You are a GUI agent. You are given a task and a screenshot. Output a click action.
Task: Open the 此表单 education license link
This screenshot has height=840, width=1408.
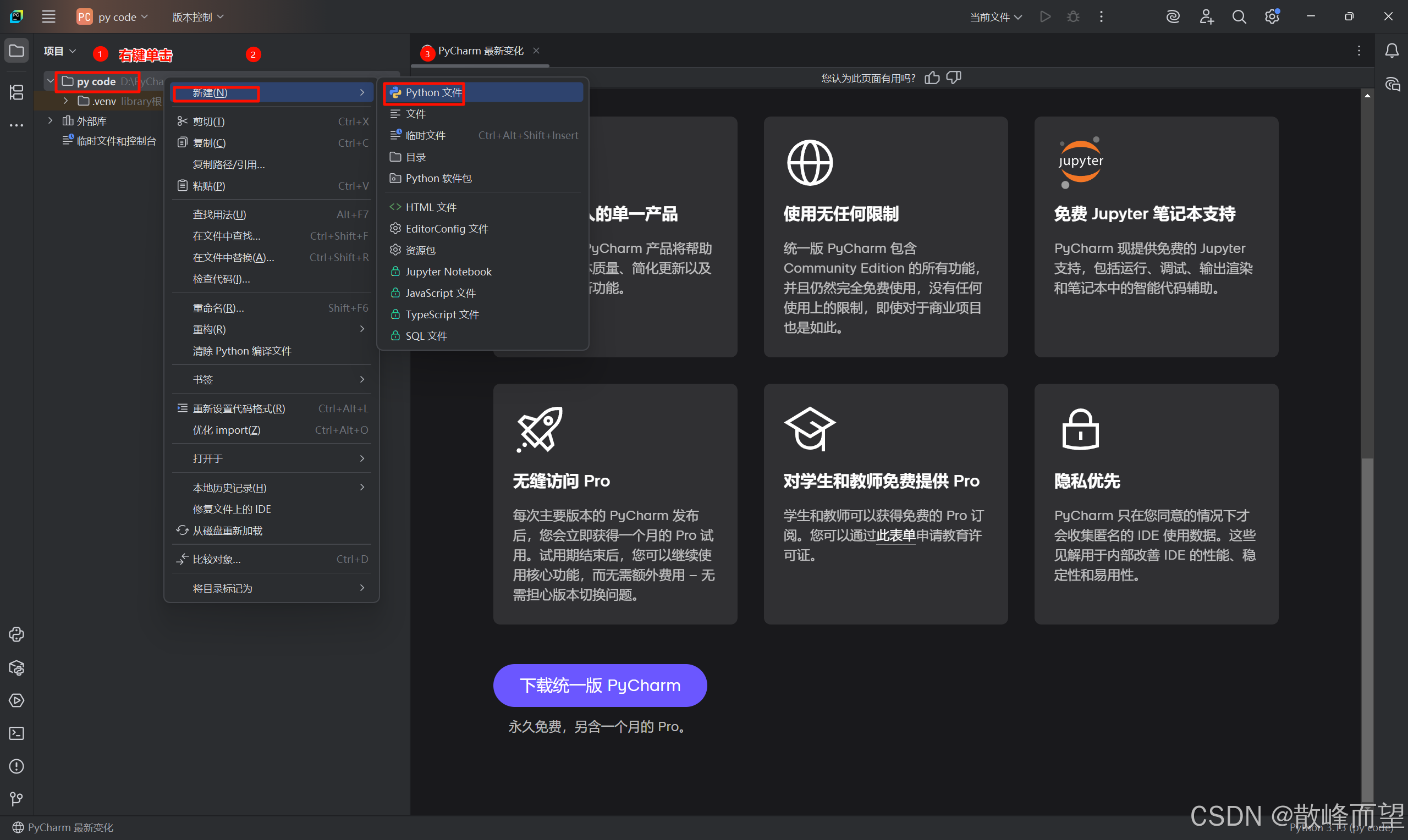coord(896,535)
